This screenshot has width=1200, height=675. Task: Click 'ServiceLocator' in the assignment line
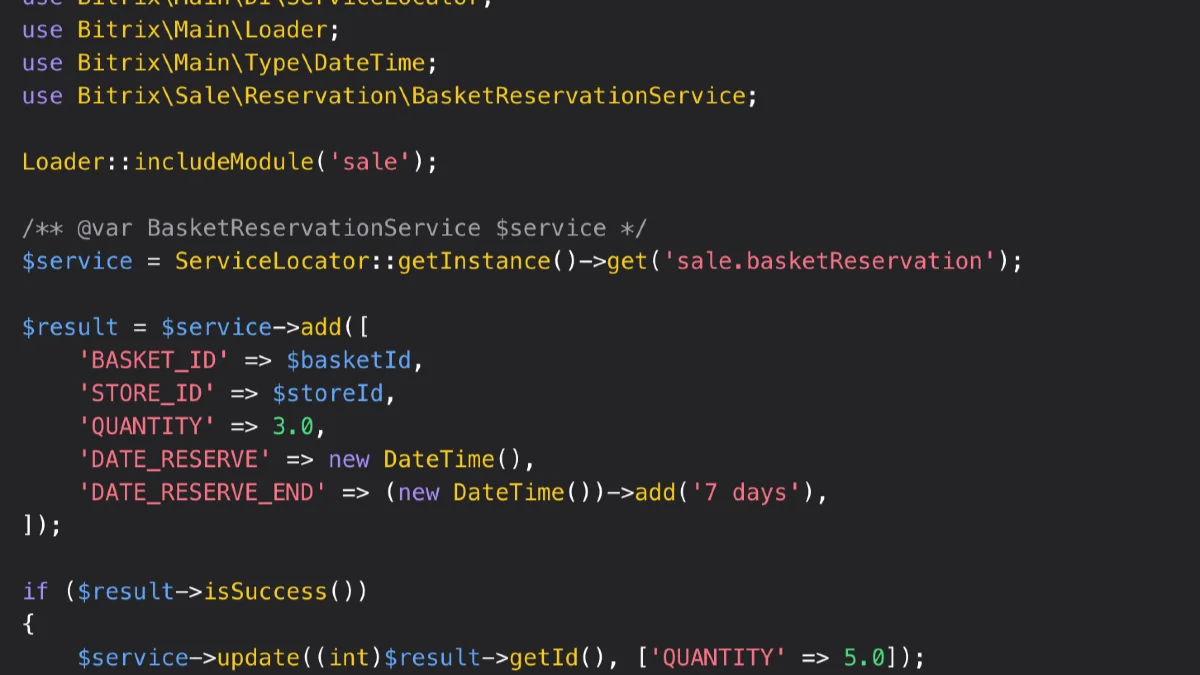pos(272,261)
